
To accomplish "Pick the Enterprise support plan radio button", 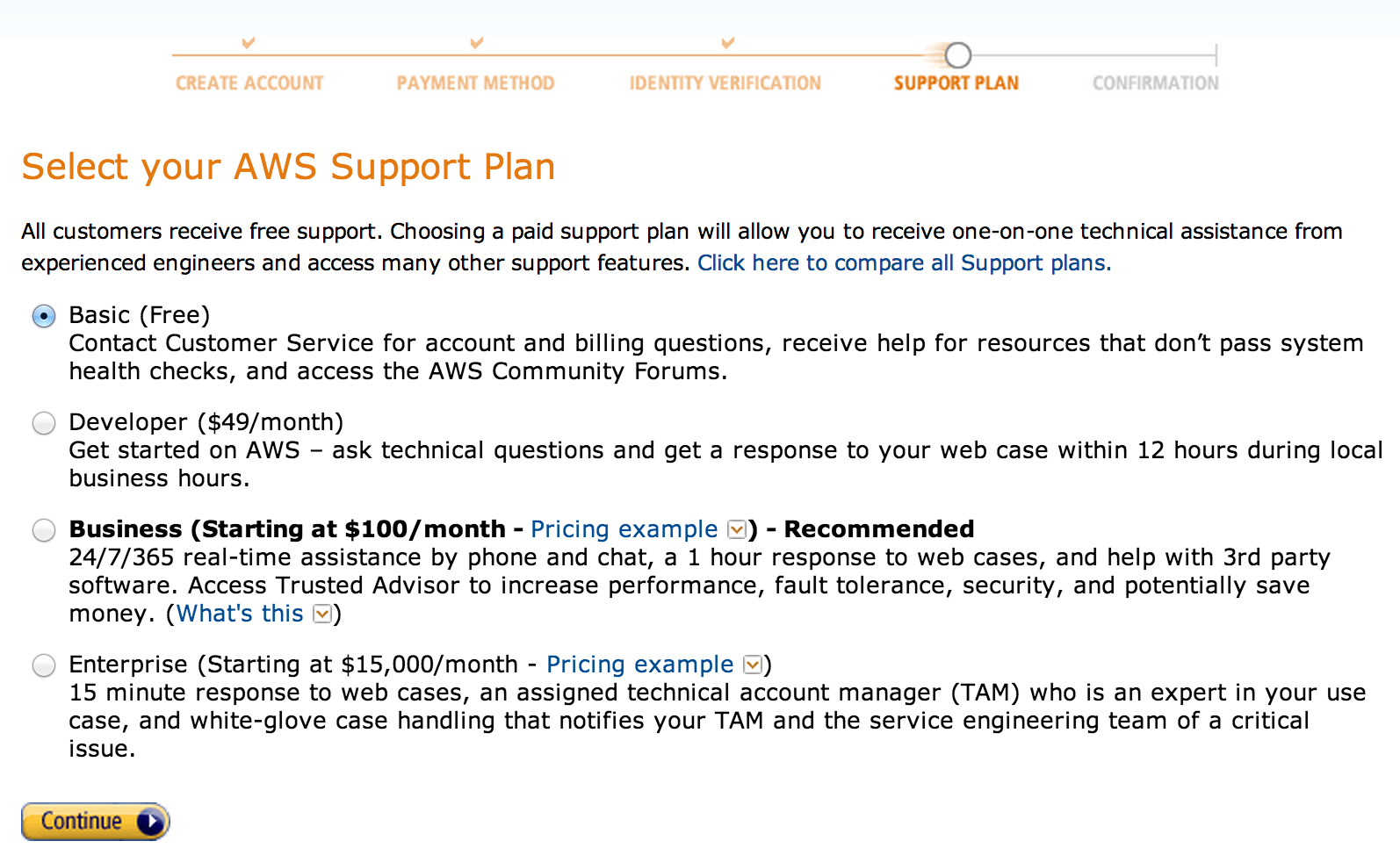I will pyautogui.click(x=44, y=665).
